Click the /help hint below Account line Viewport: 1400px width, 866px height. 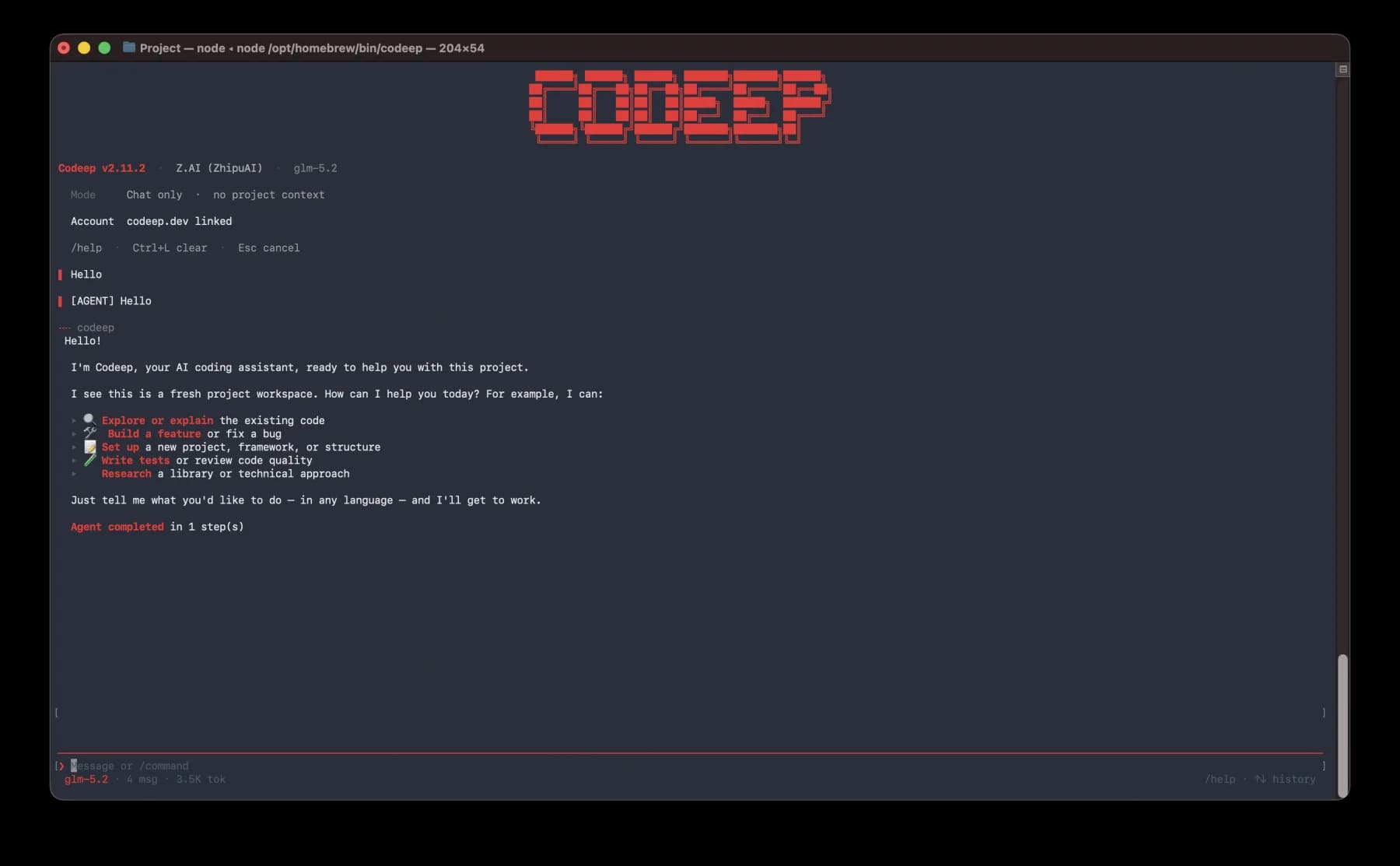coord(86,247)
